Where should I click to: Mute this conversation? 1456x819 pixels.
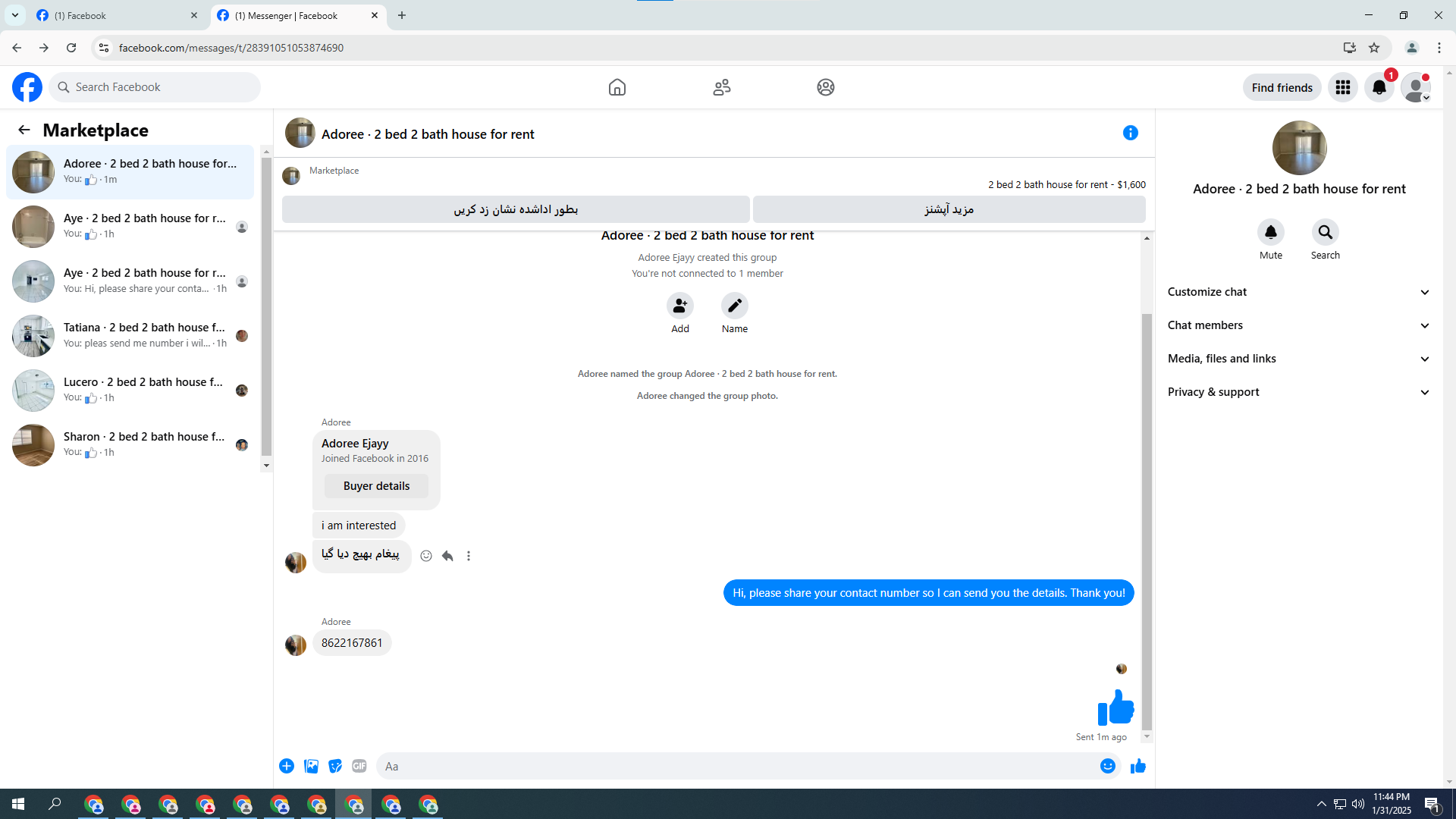pos(1271,232)
